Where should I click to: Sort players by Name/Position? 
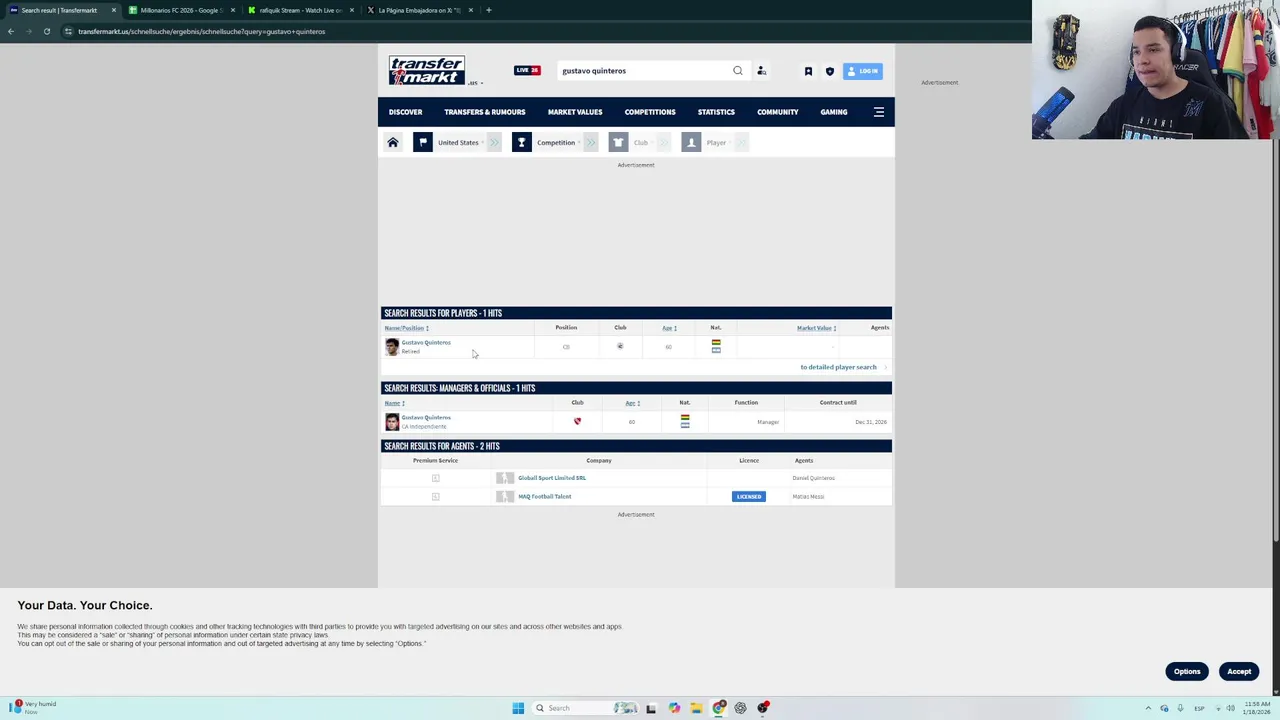pos(406,328)
